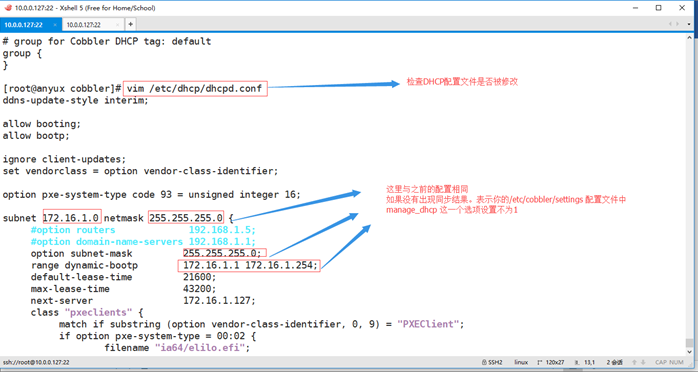The width and height of the screenshot is (698, 372).
Task: Click the 'if option pxe-system-type = 00:02 {' line
Action: [x=158, y=336]
